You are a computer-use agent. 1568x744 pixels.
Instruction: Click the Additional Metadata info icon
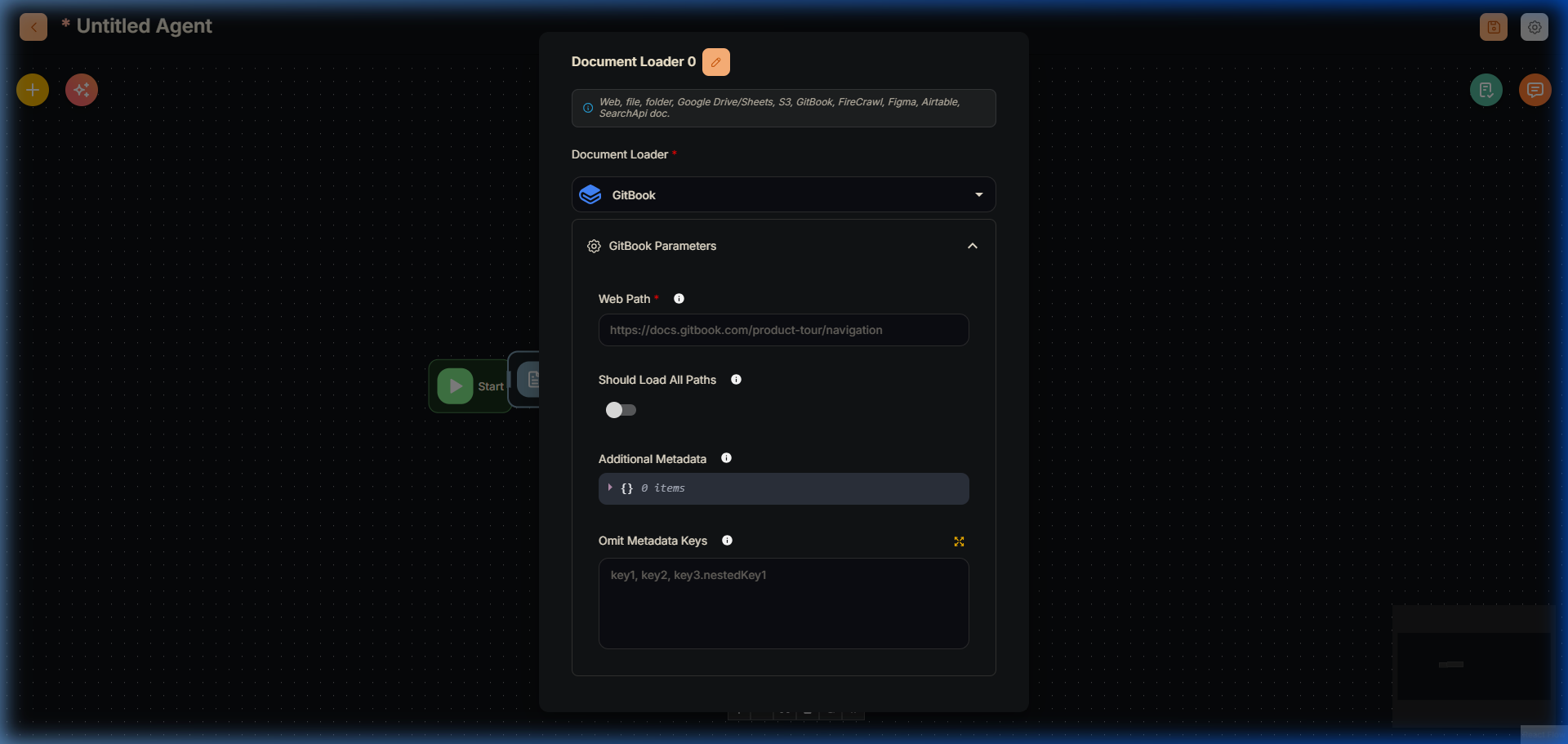coord(726,458)
